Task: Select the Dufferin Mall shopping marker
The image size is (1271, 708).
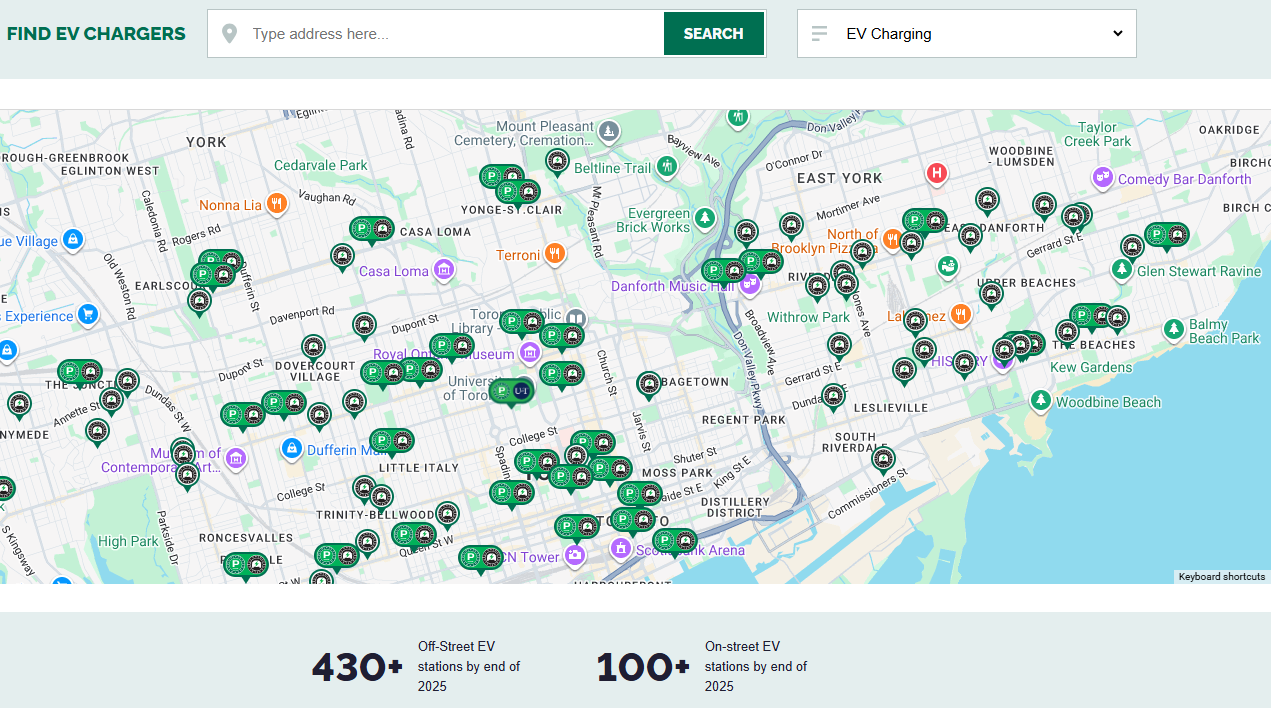Action: [x=292, y=449]
